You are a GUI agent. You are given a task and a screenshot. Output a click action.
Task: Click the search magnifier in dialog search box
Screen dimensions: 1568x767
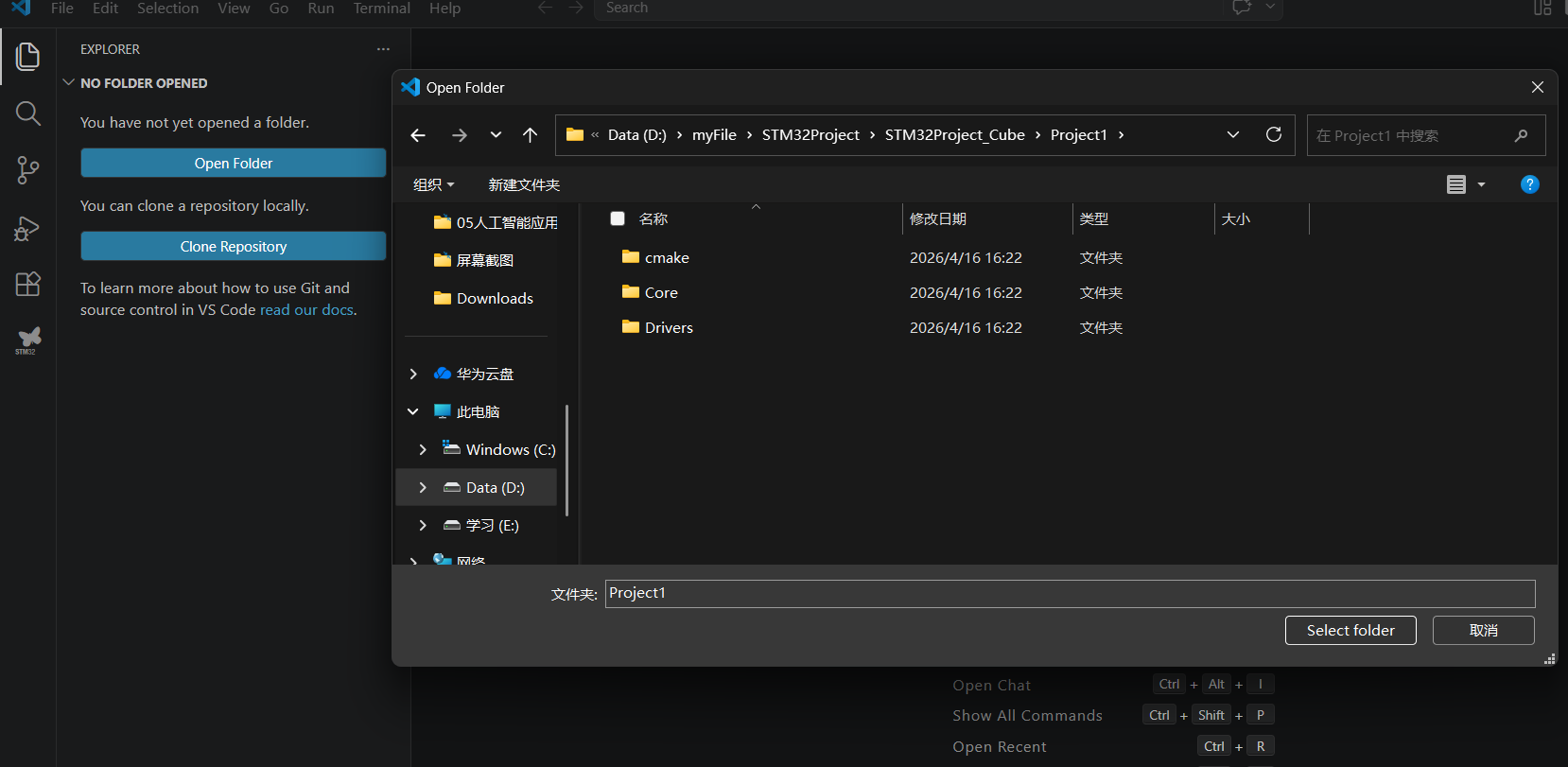(x=1521, y=135)
